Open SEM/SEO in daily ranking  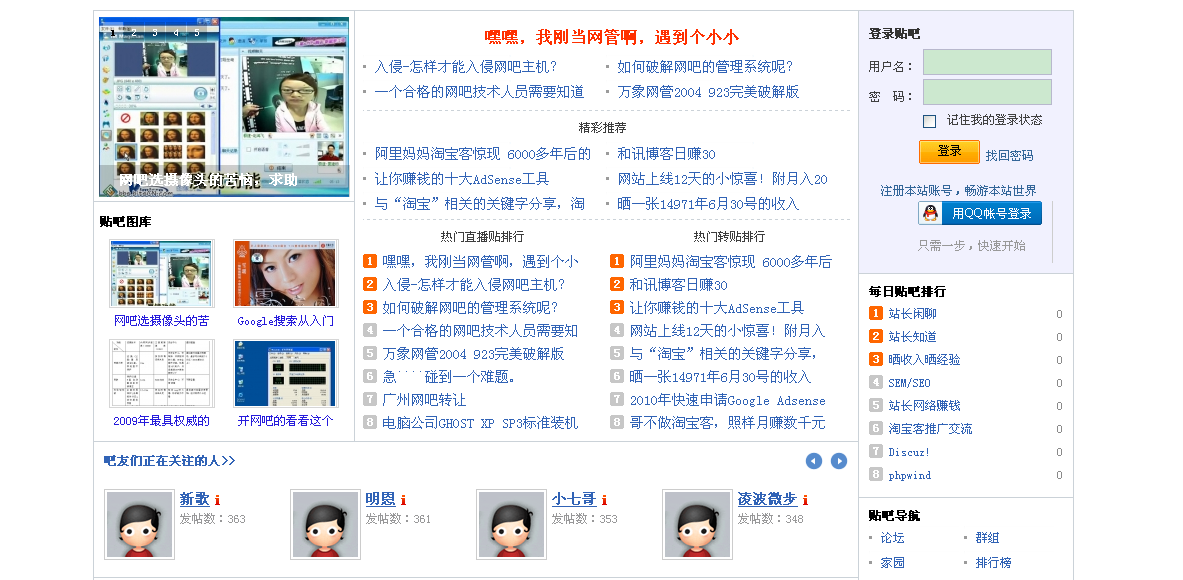click(x=909, y=383)
